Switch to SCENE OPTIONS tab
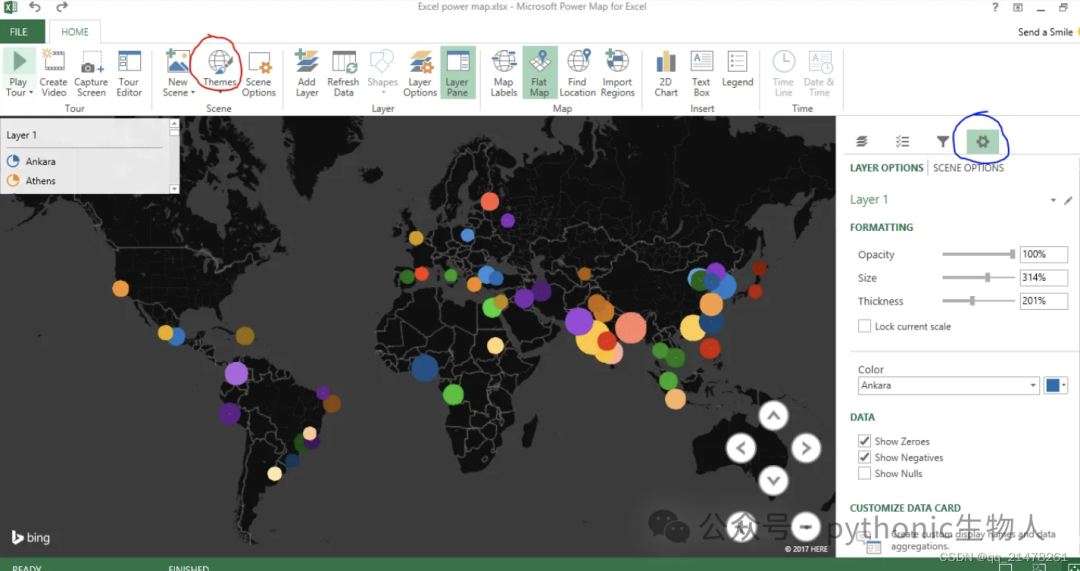Screen dimensions: 1080x571 tap(968, 168)
